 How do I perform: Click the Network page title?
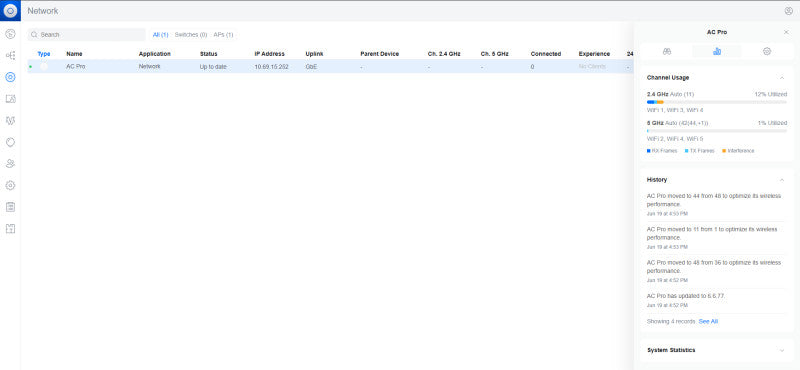pyautogui.click(x=43, y=11)
